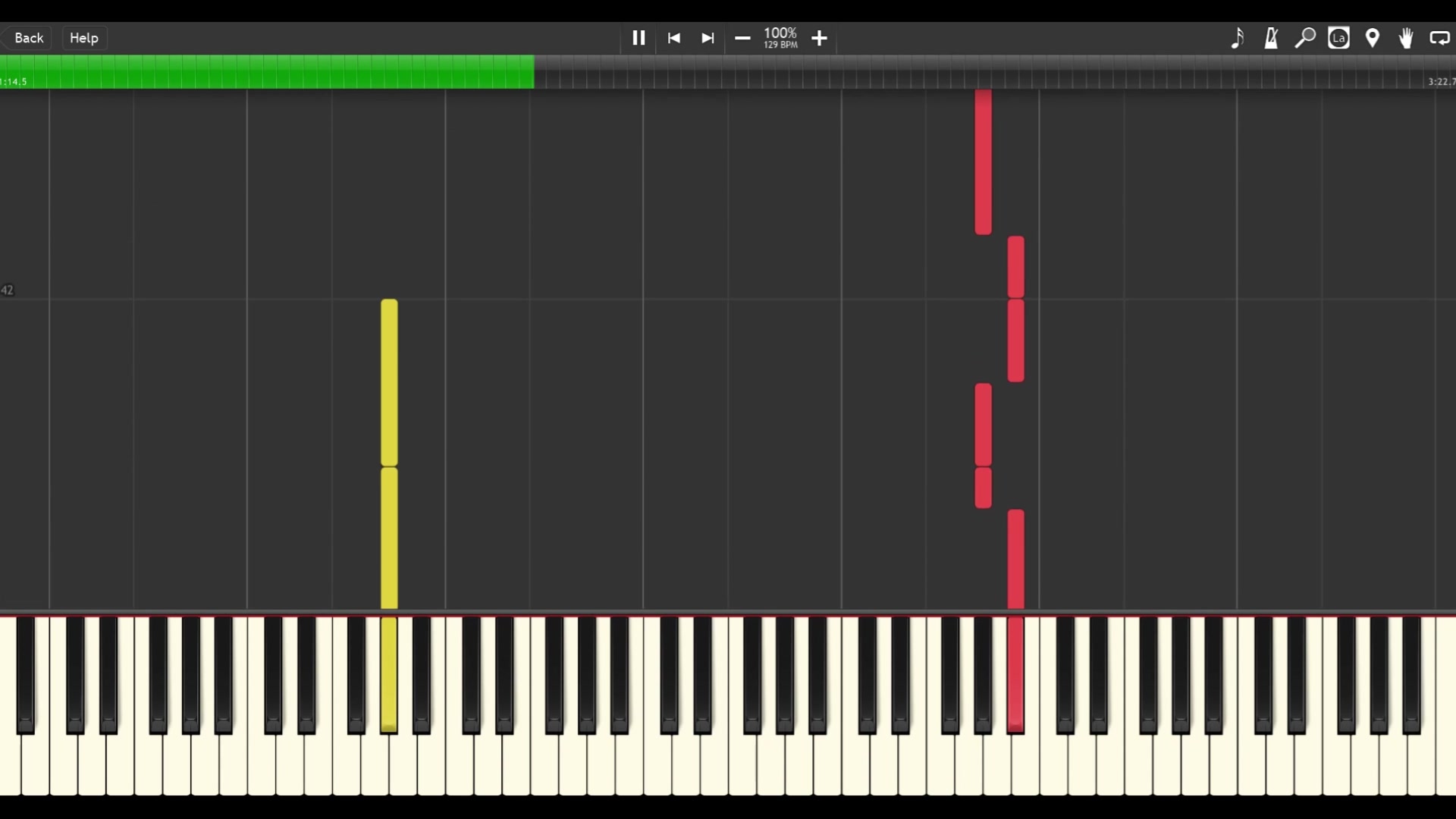The image size is (1456, 819).
Task: Skip forward with the next button
Action: tap(708, 38)
